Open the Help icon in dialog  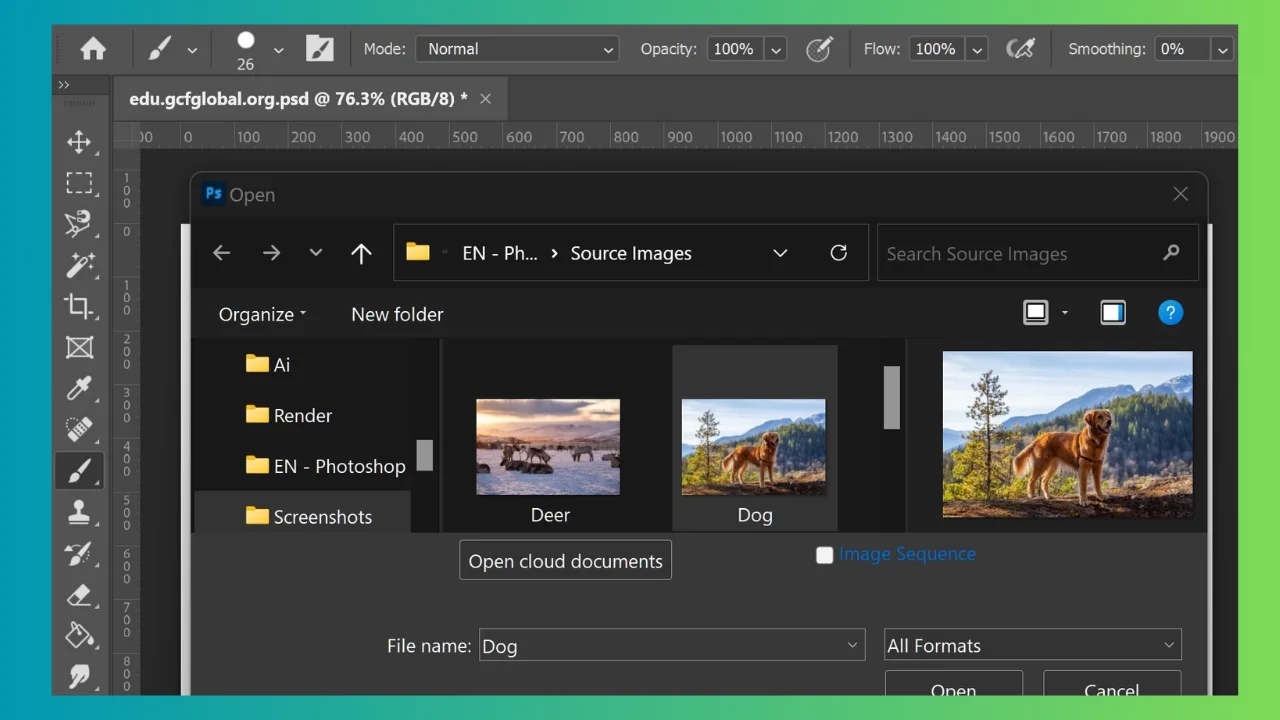(1171, 313)
